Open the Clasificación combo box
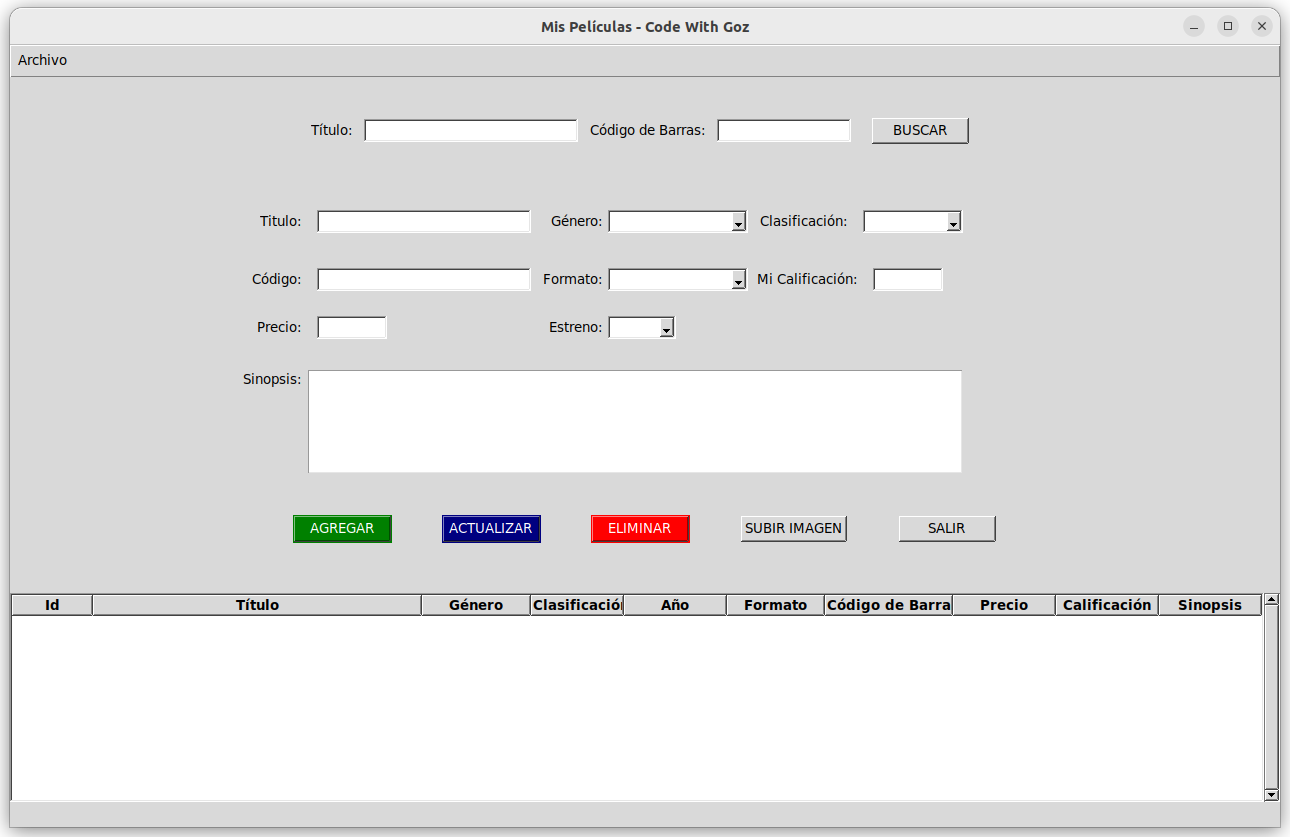Viewport: 1290px width, 837px height. 953,222
